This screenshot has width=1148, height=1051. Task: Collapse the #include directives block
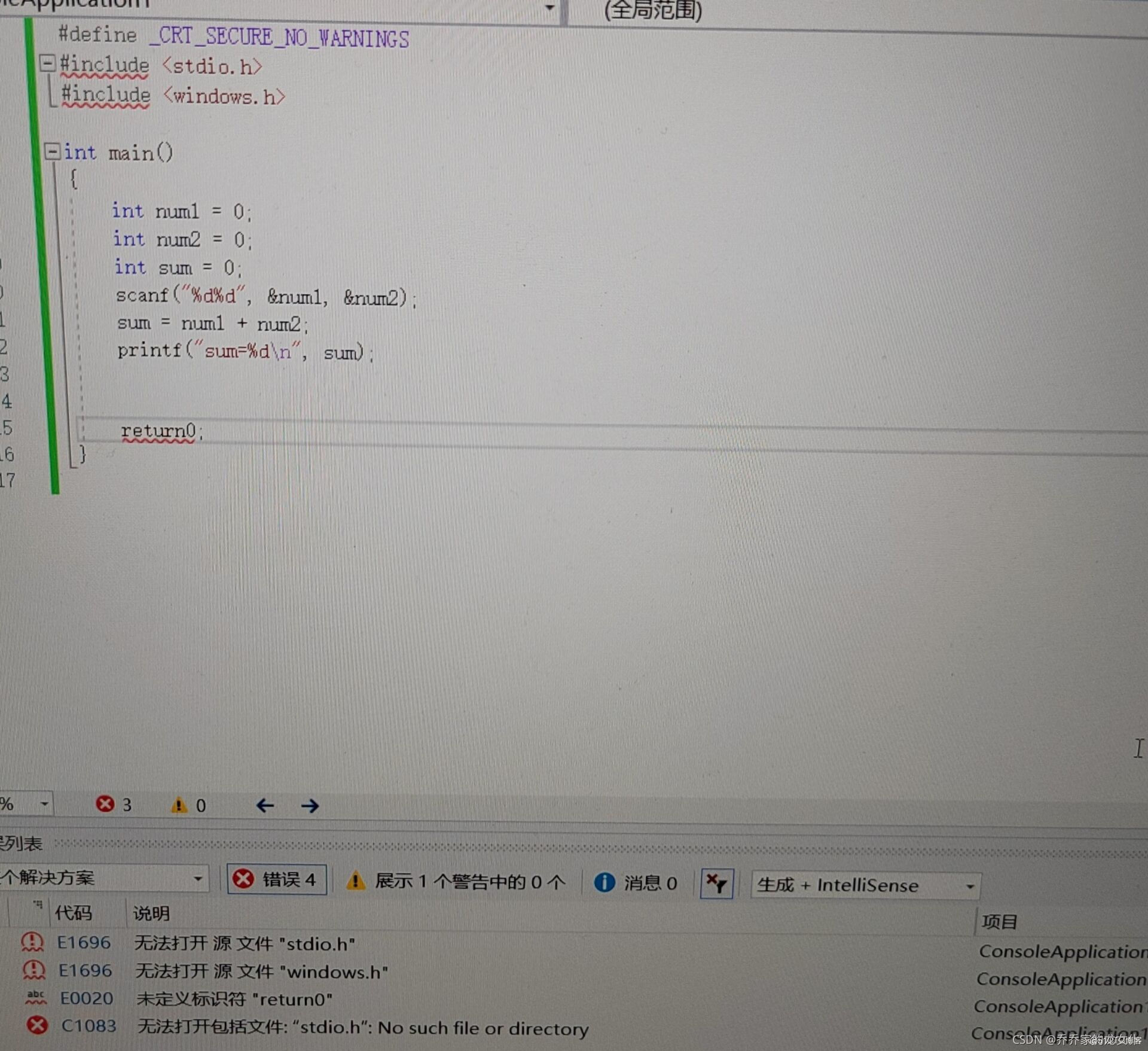click(x=47, y=62)
